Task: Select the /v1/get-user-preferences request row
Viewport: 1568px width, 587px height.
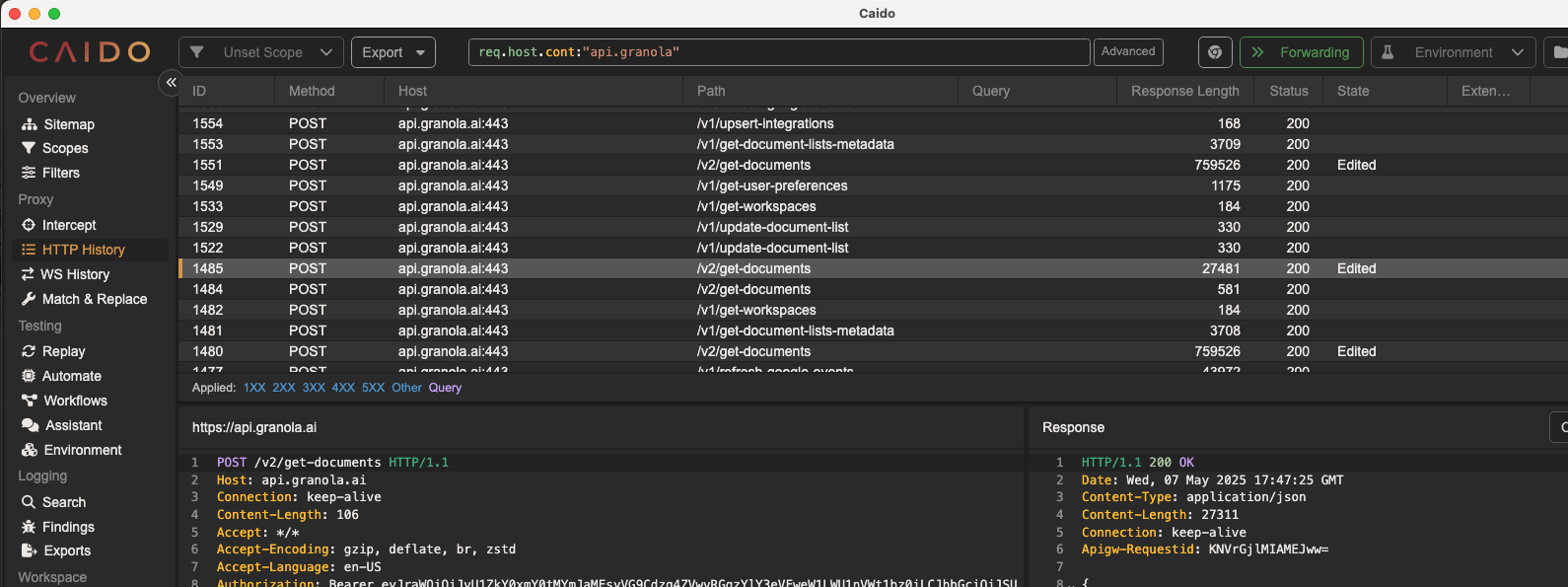Action: 873,185
